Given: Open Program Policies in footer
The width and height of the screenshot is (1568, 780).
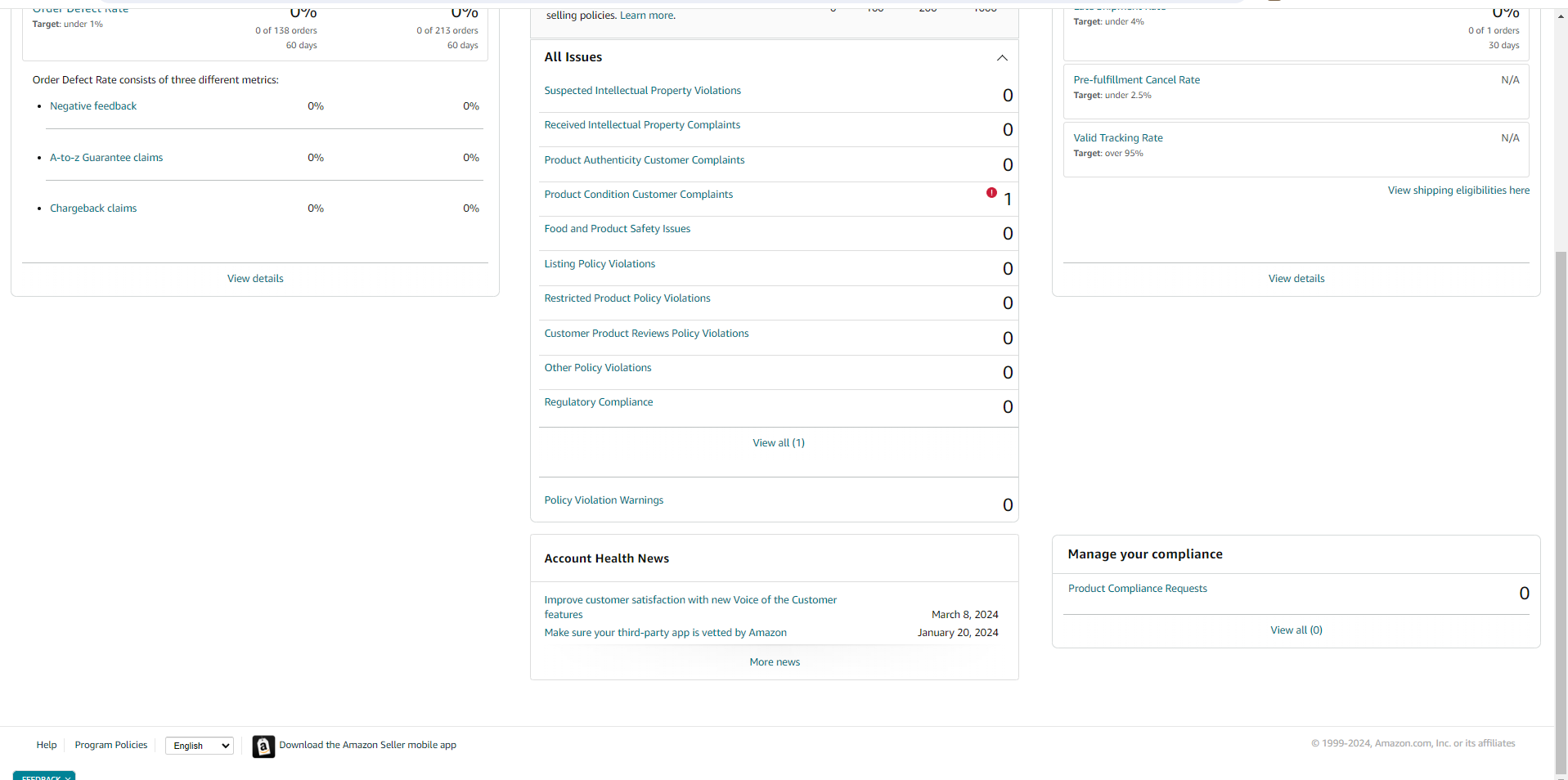Looking at the screenshot, I should pos(111,745).
